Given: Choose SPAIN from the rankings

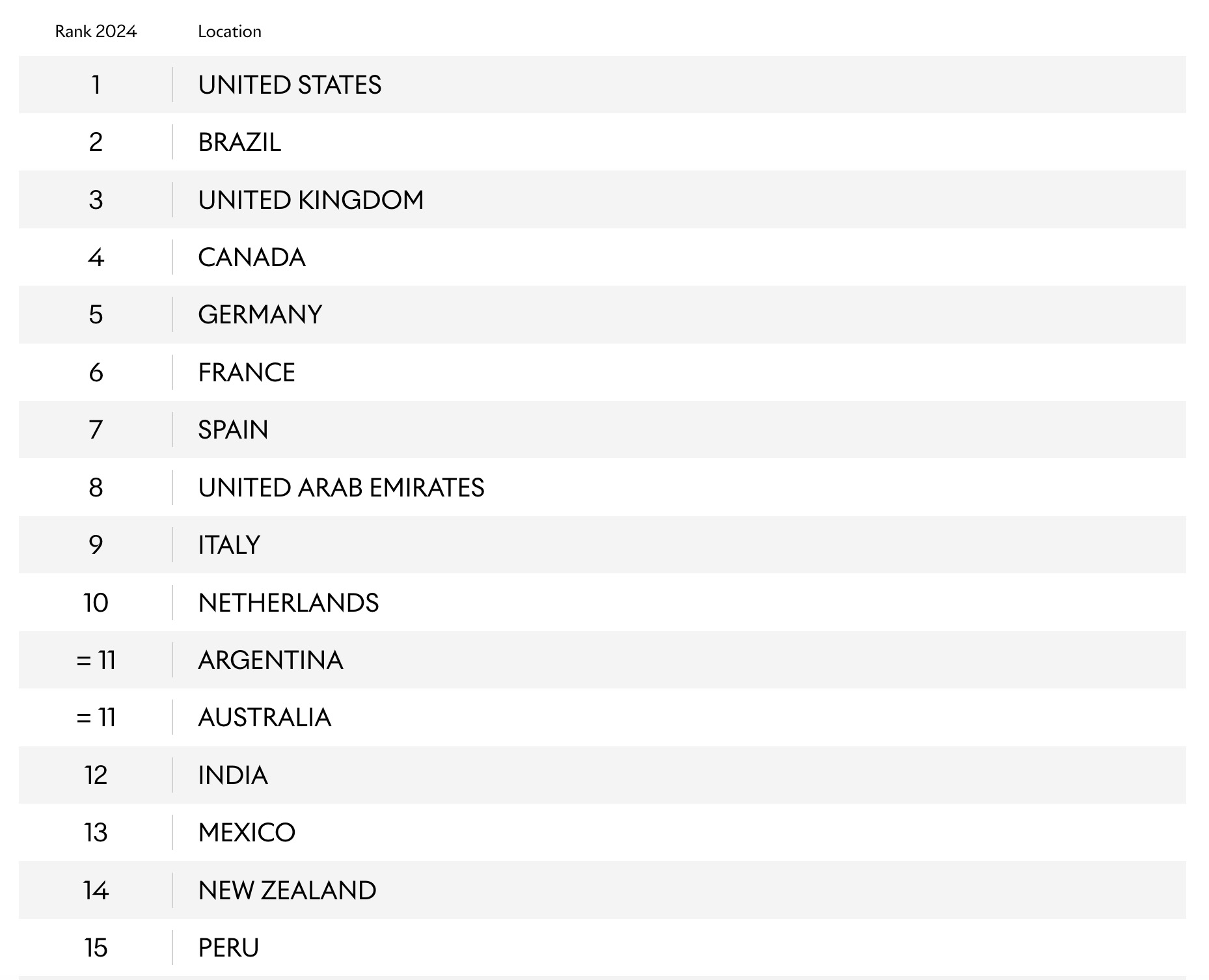Looking at the screenshot, I should 233,429.
